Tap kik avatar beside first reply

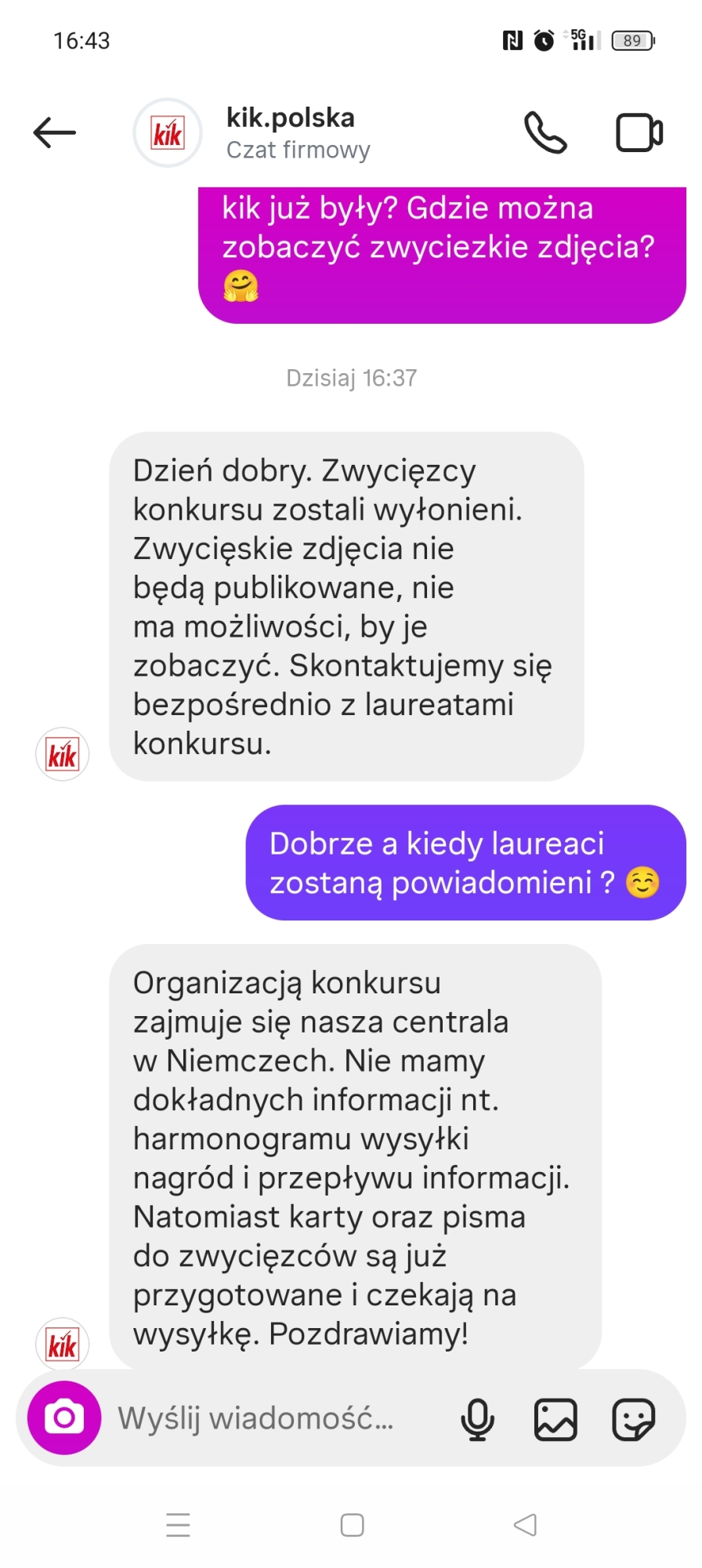coord(63,754)
